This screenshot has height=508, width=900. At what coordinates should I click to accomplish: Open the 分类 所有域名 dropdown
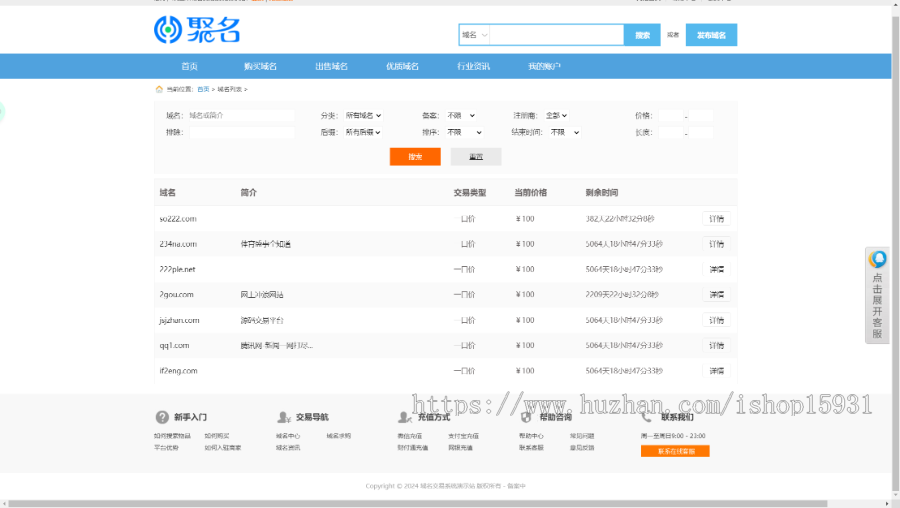363,115
